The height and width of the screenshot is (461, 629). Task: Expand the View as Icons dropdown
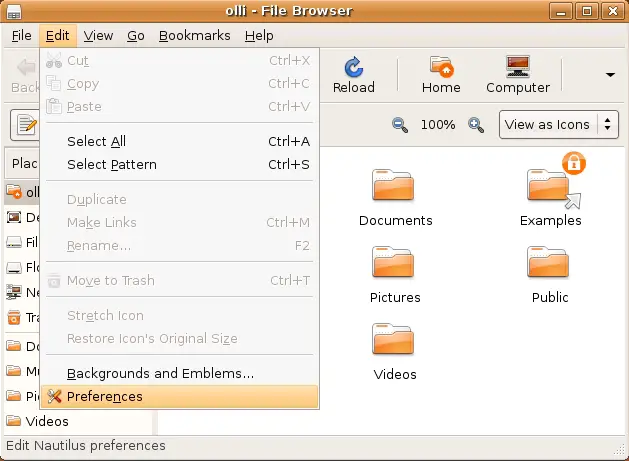pos(559,125)
